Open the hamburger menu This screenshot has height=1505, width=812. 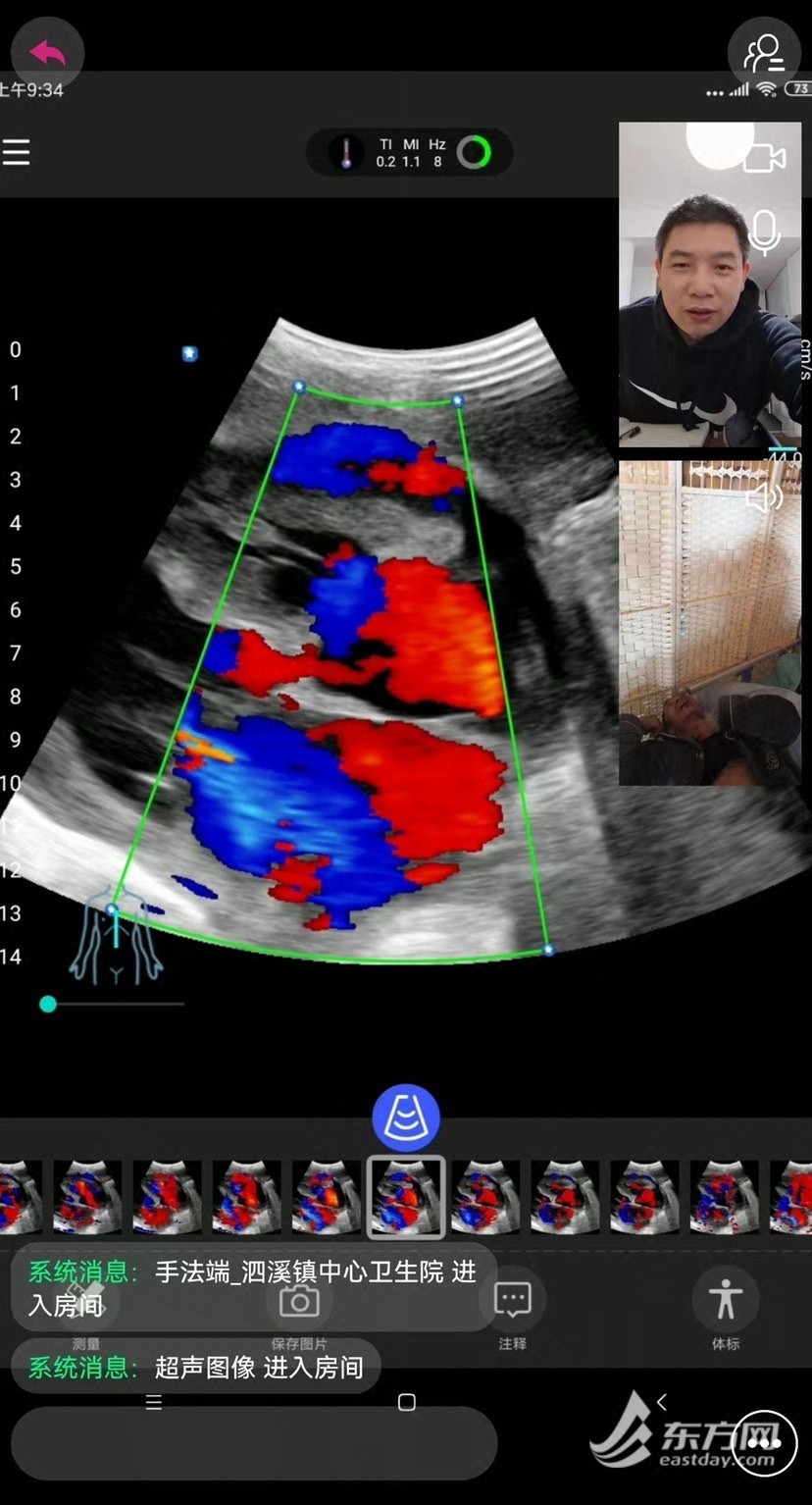tap(16, 153)
